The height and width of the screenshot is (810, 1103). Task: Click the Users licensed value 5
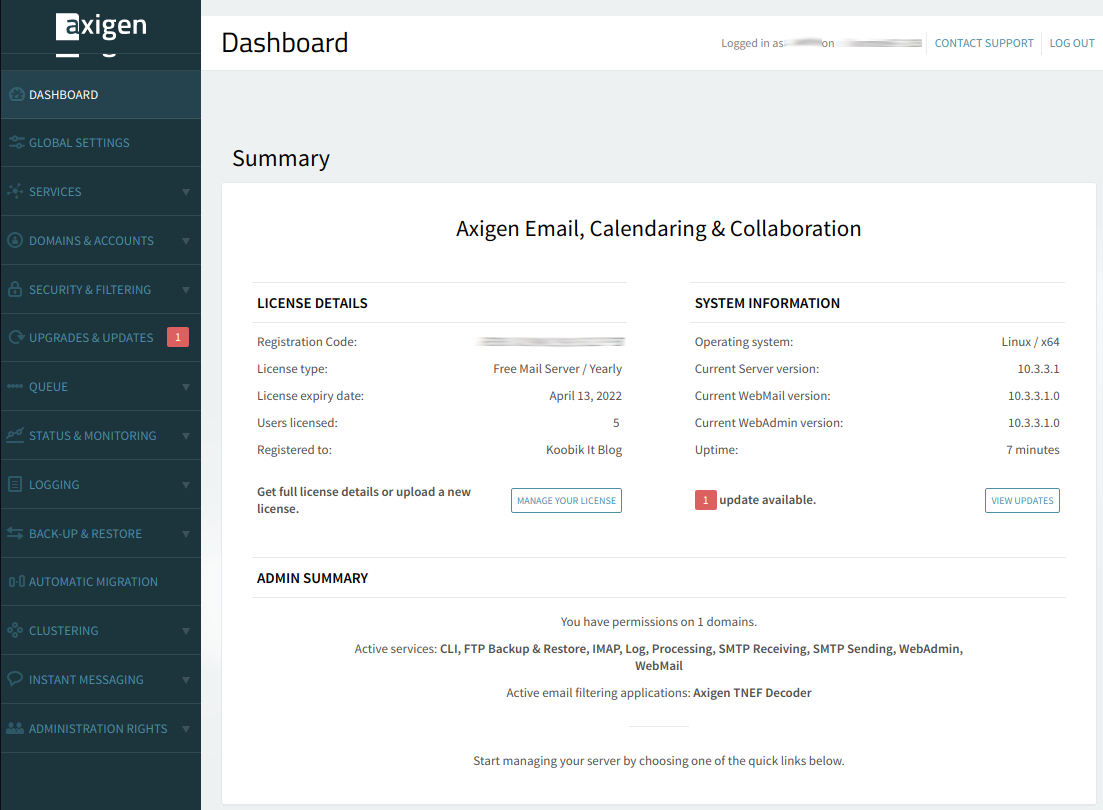click(616, 423)
